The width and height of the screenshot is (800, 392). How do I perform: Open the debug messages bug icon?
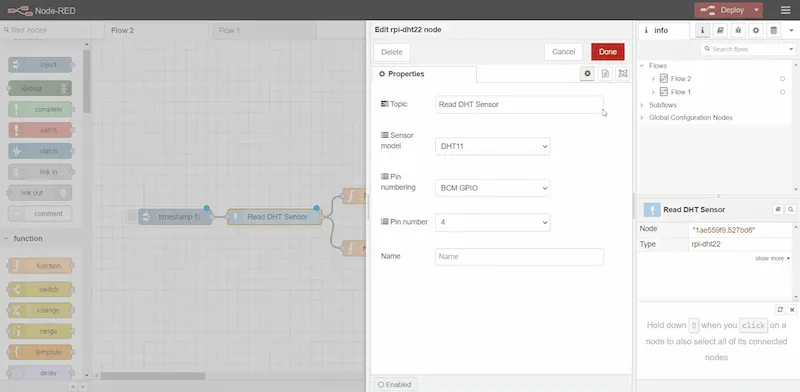(738, 31)
